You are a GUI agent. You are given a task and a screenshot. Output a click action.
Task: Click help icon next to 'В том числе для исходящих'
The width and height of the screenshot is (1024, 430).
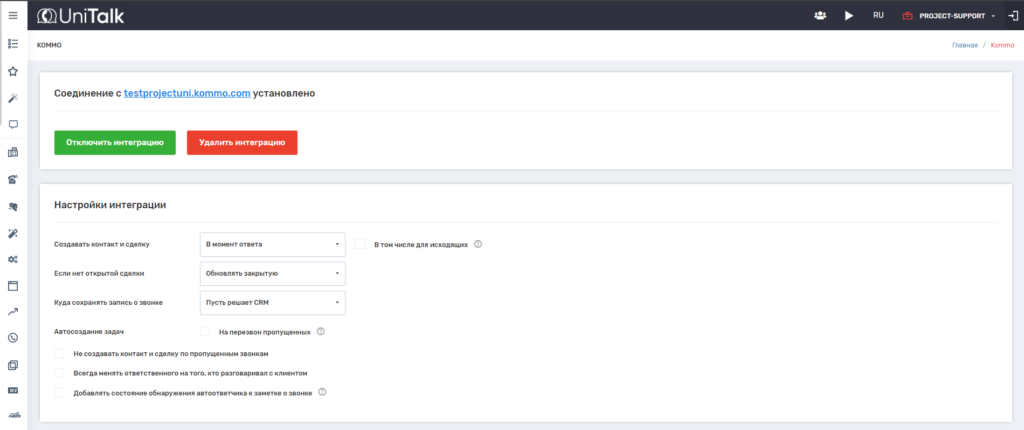tap(478, 244)
